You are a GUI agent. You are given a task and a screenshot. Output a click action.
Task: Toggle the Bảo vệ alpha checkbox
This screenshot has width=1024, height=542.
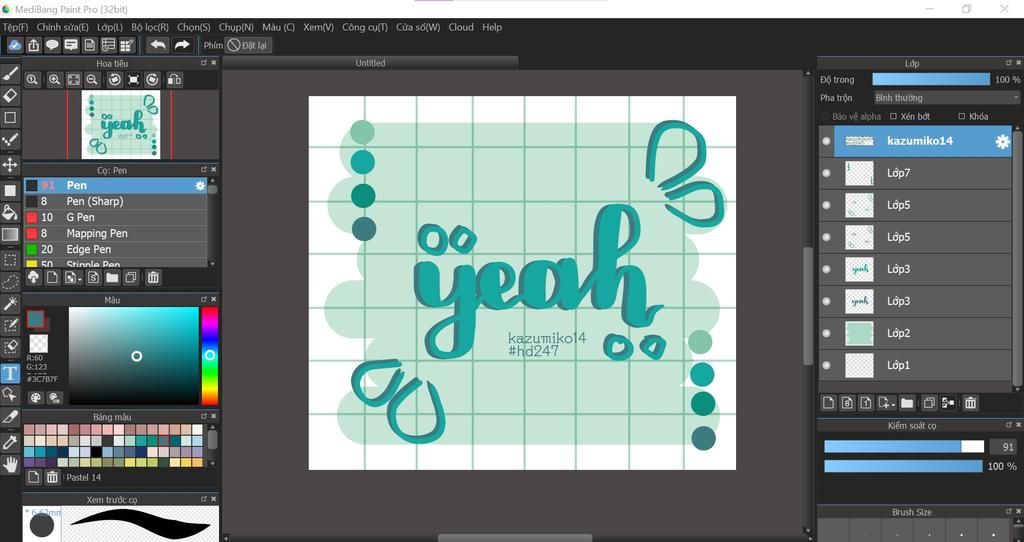click(825, 116)
